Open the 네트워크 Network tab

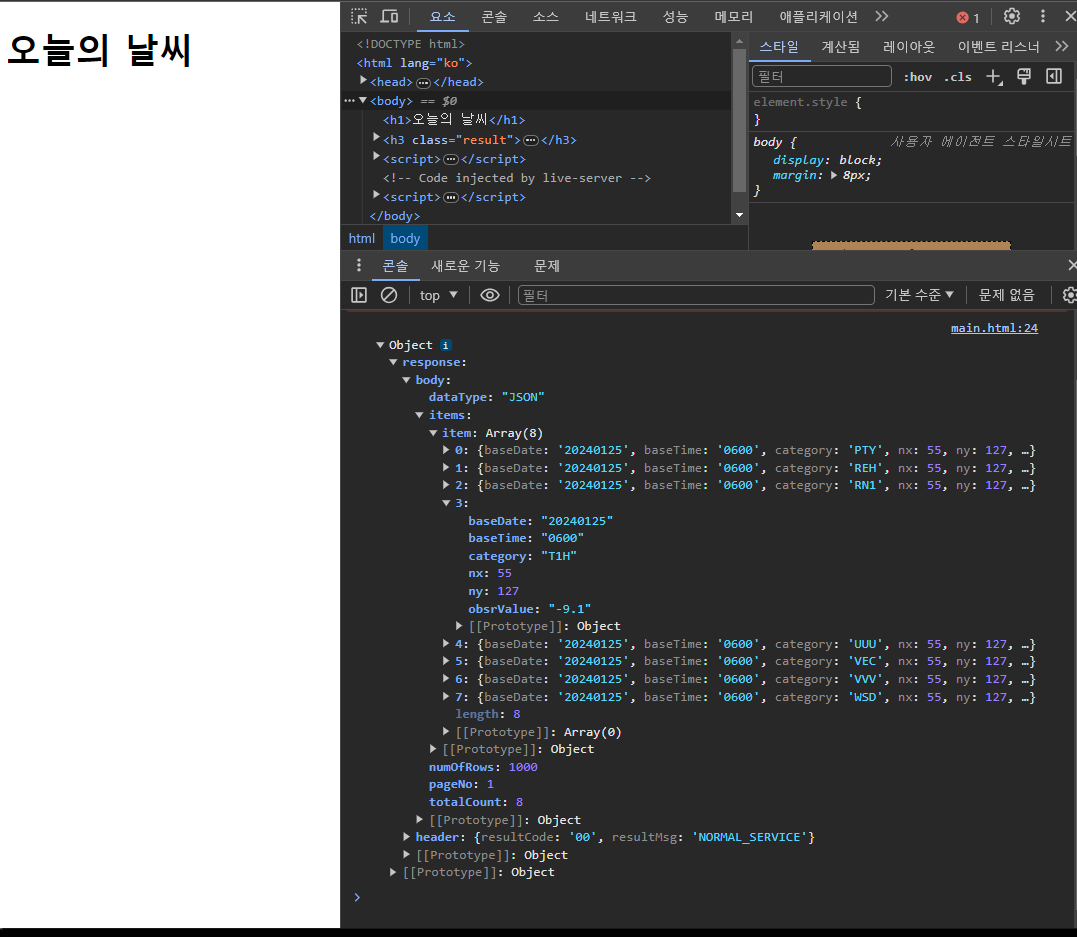coord(611,16)
